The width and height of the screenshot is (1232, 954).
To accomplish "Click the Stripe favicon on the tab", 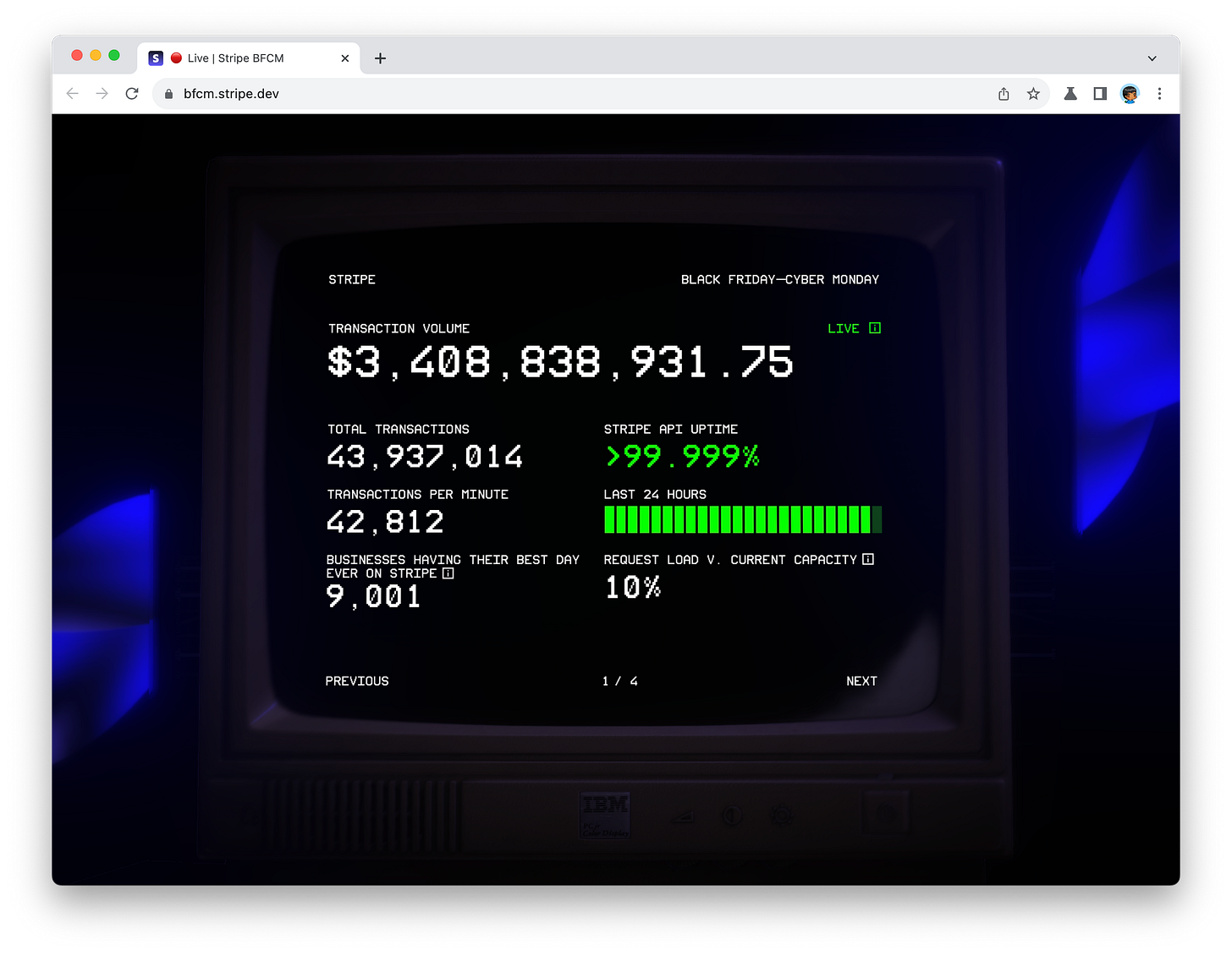I will pyautogui.click(x=156, y=58).
